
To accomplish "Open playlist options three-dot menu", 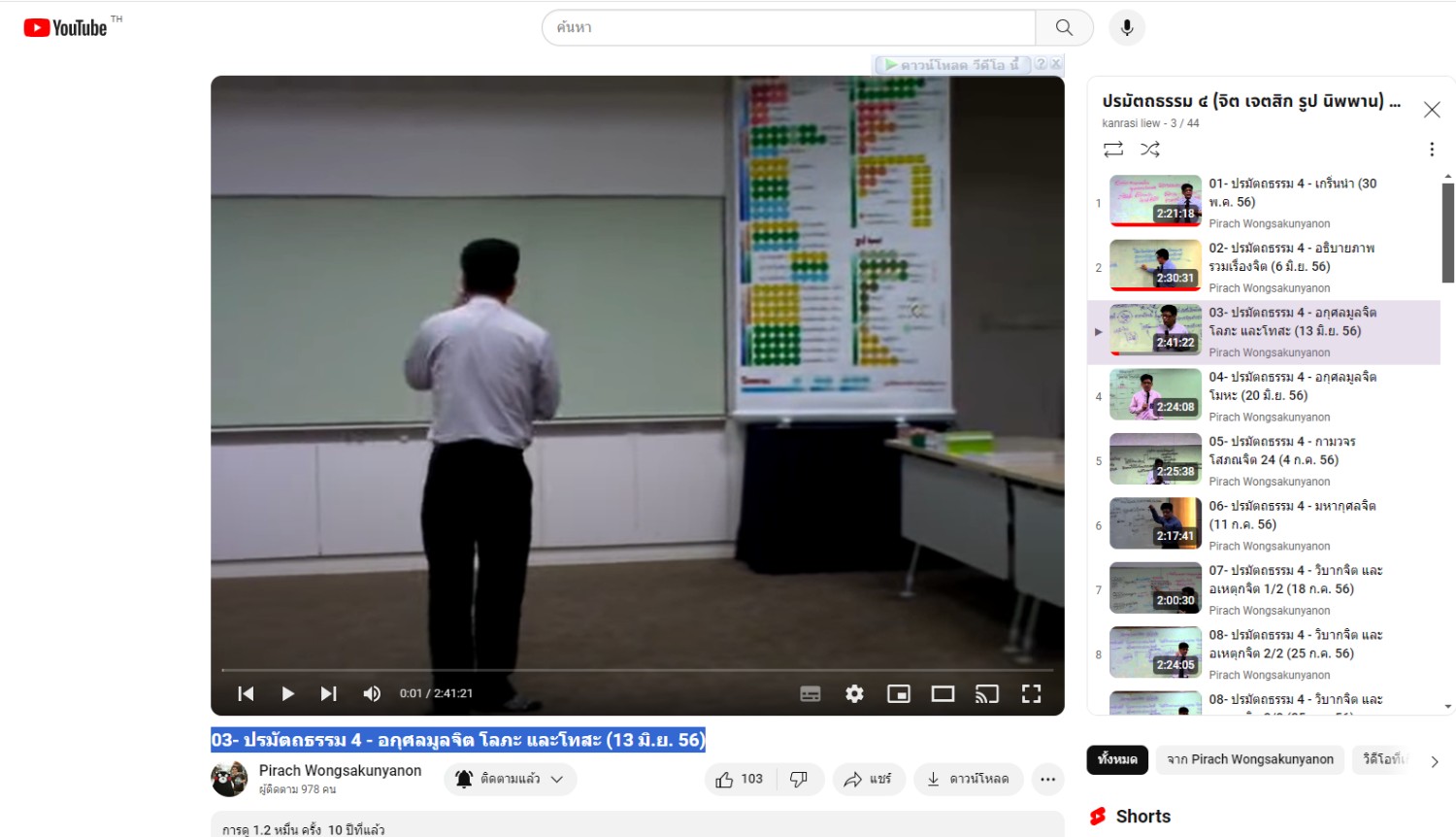I will coord(1432,150).
